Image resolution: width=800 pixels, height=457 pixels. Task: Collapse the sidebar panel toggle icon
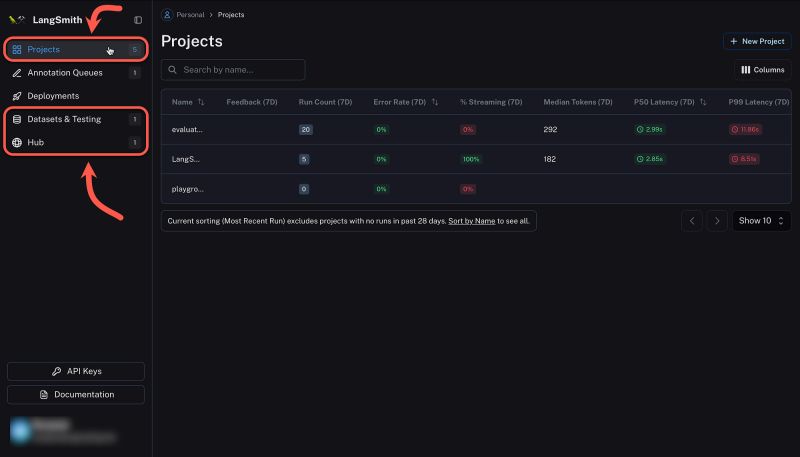click(x=138, y=19)
